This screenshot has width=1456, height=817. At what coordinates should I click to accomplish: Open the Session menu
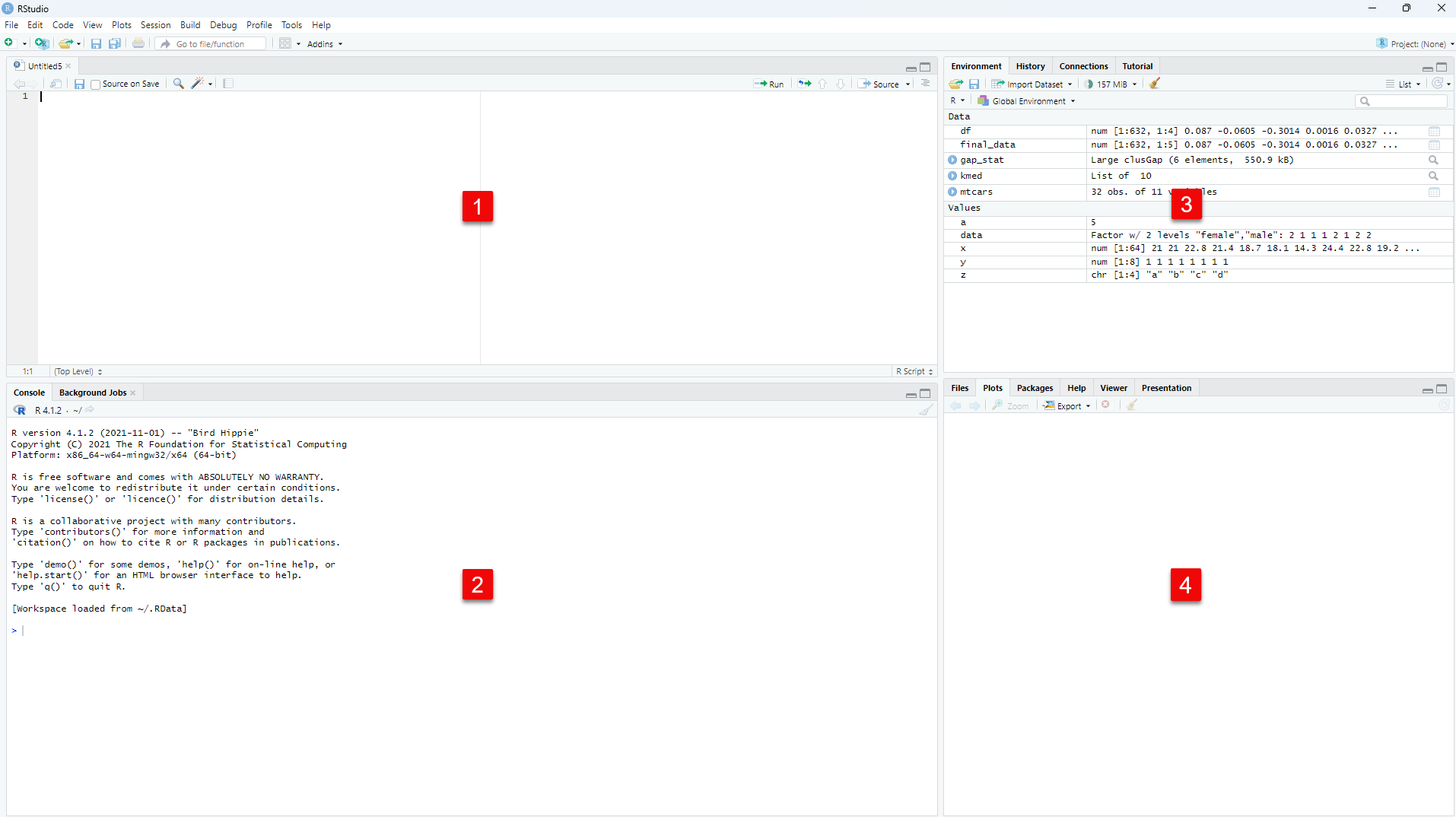(155, 25)
